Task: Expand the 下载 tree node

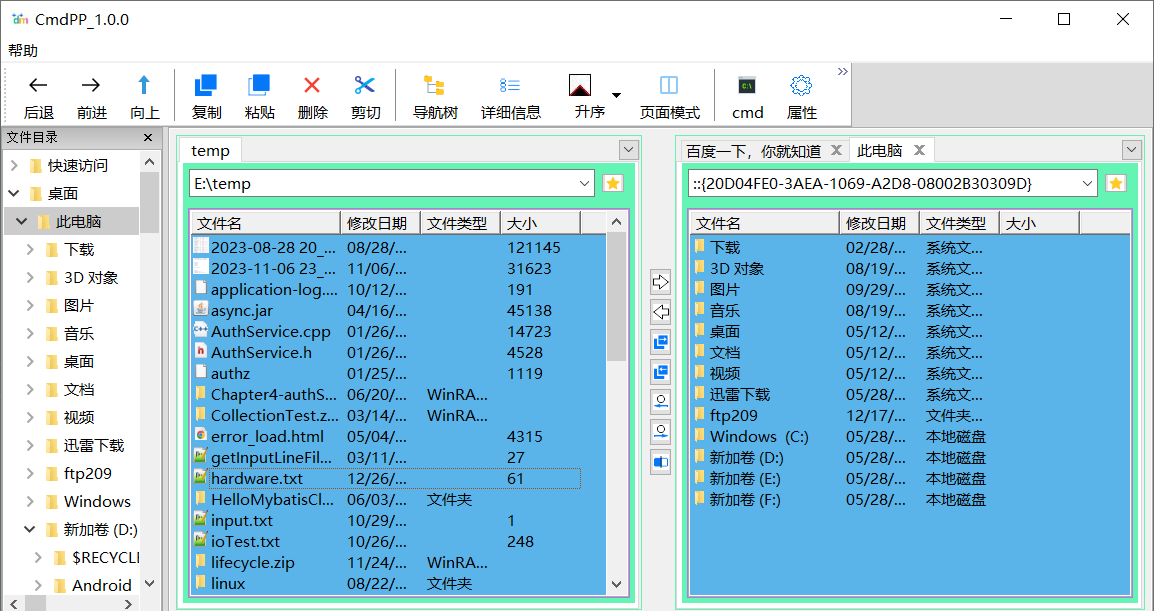Action: pos(30,250)
